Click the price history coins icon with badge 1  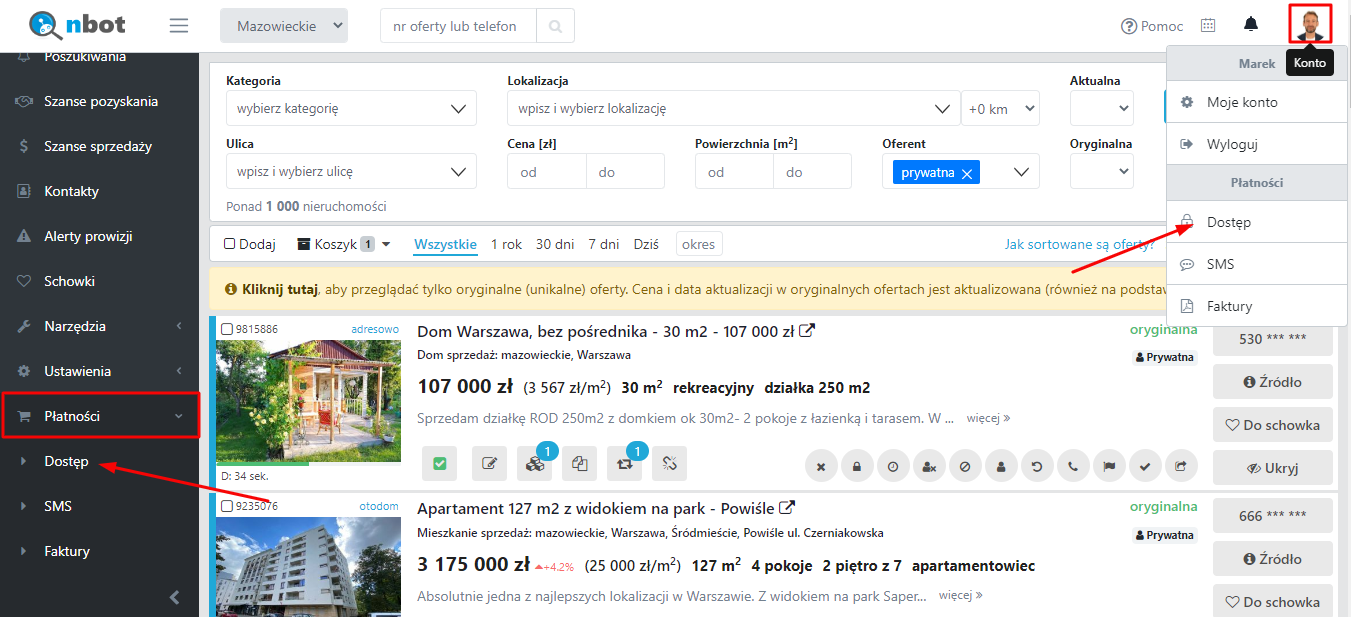pos(534,464)
